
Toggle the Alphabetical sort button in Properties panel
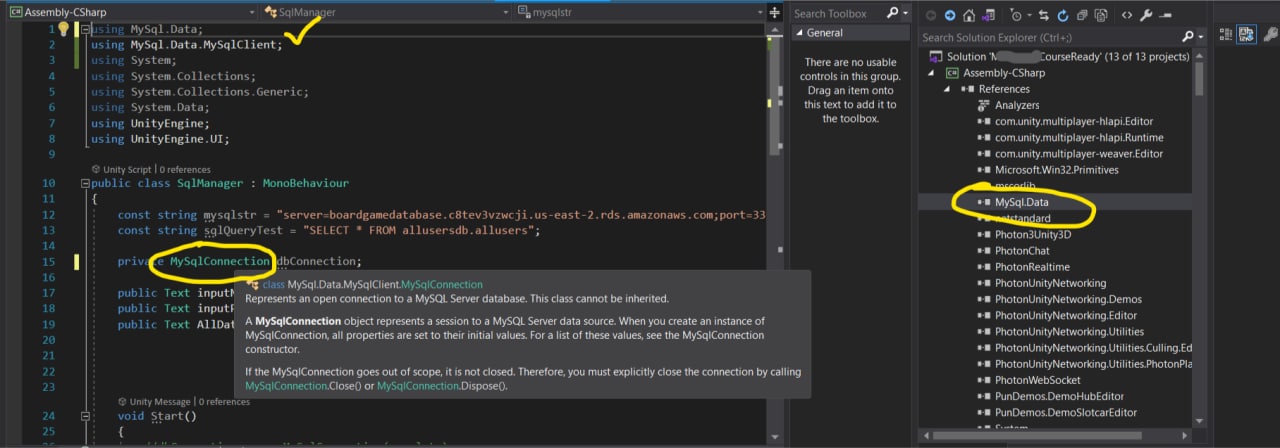1246,33
